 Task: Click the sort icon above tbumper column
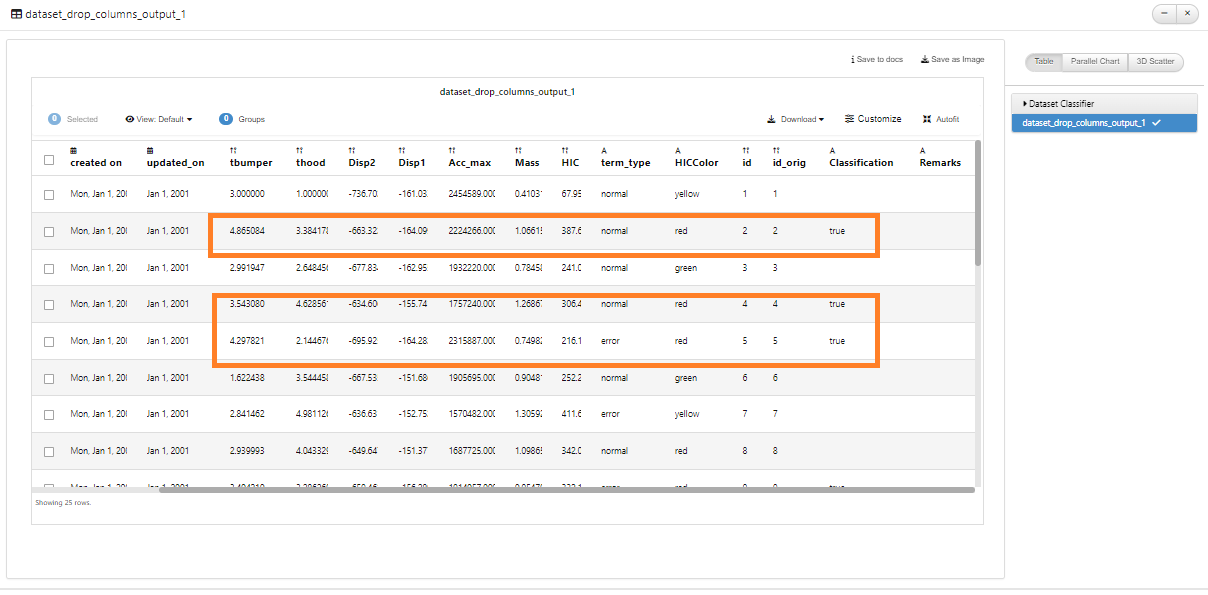tap(233, 150)
